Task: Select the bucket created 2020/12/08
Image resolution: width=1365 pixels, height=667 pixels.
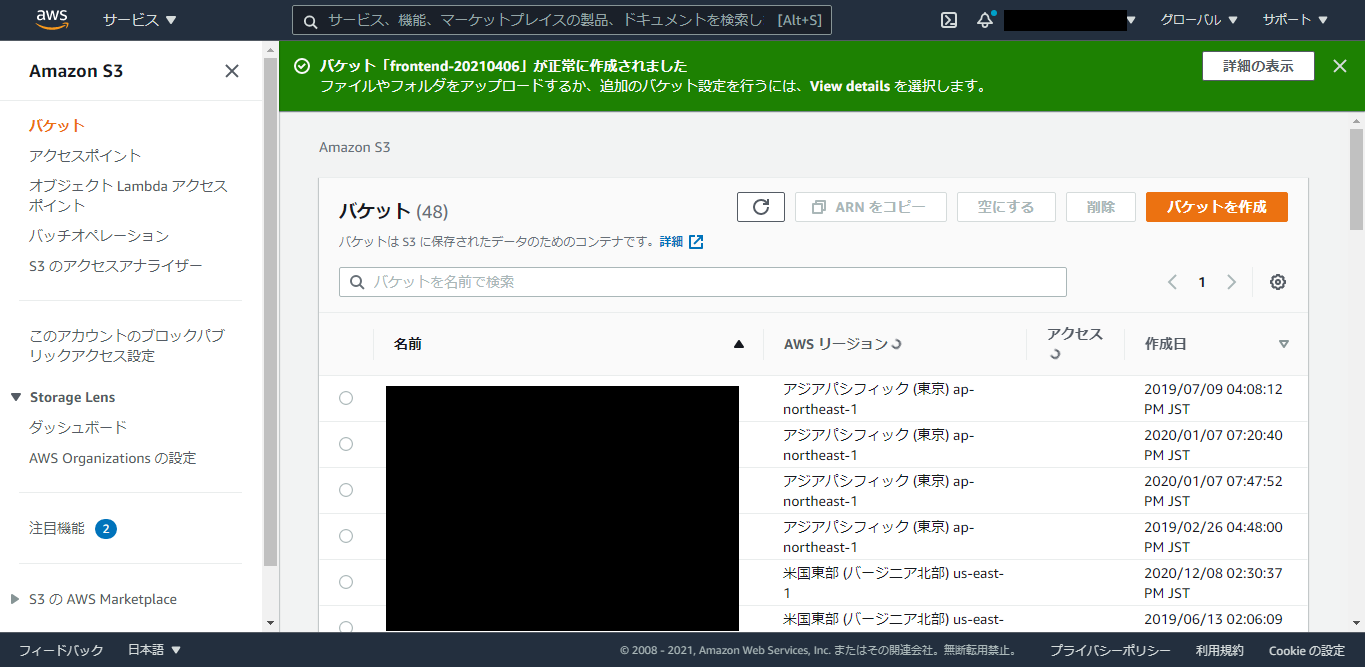Action: (346, 582)
